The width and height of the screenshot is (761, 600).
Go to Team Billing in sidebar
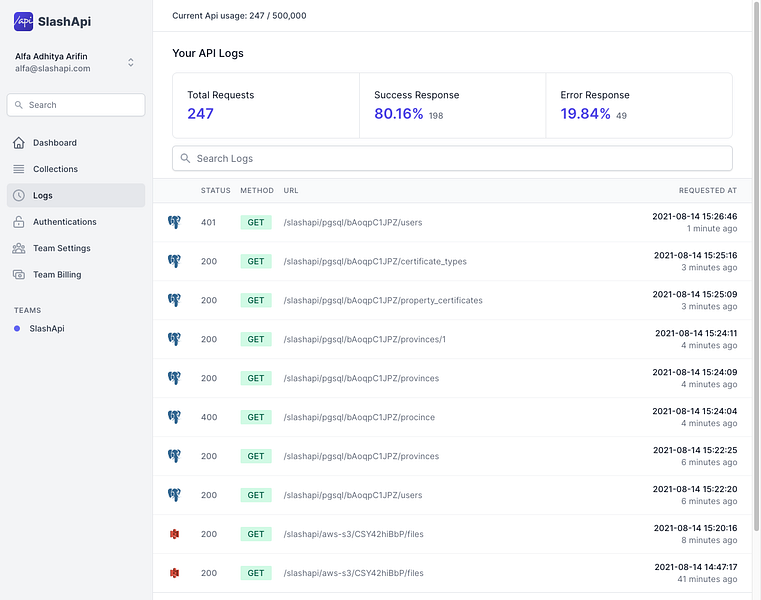click(x=57, y=275)
